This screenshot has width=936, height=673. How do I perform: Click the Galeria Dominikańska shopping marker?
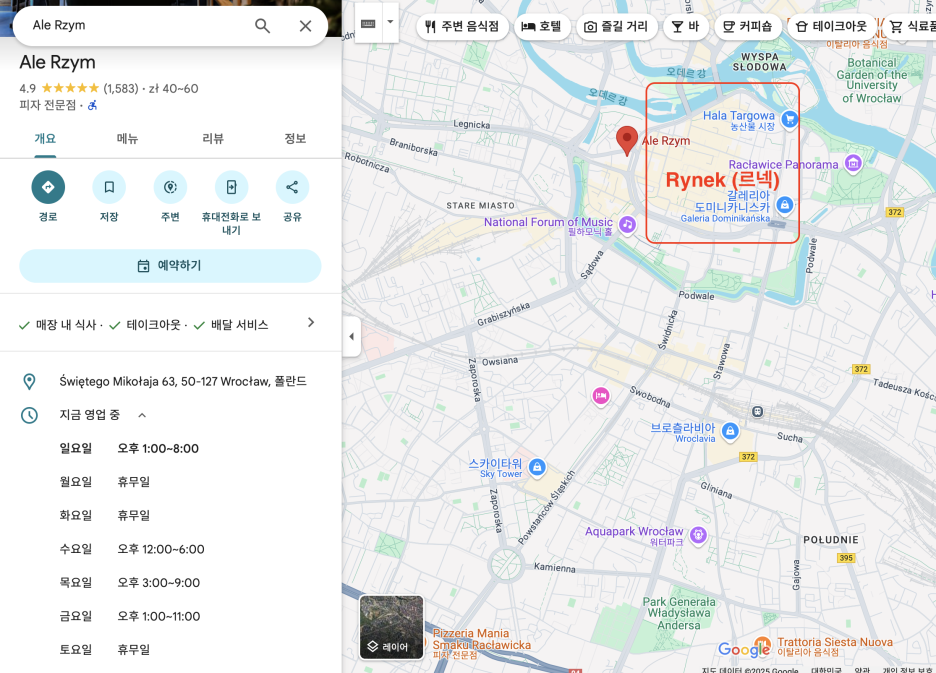click(x=784, y=205)
